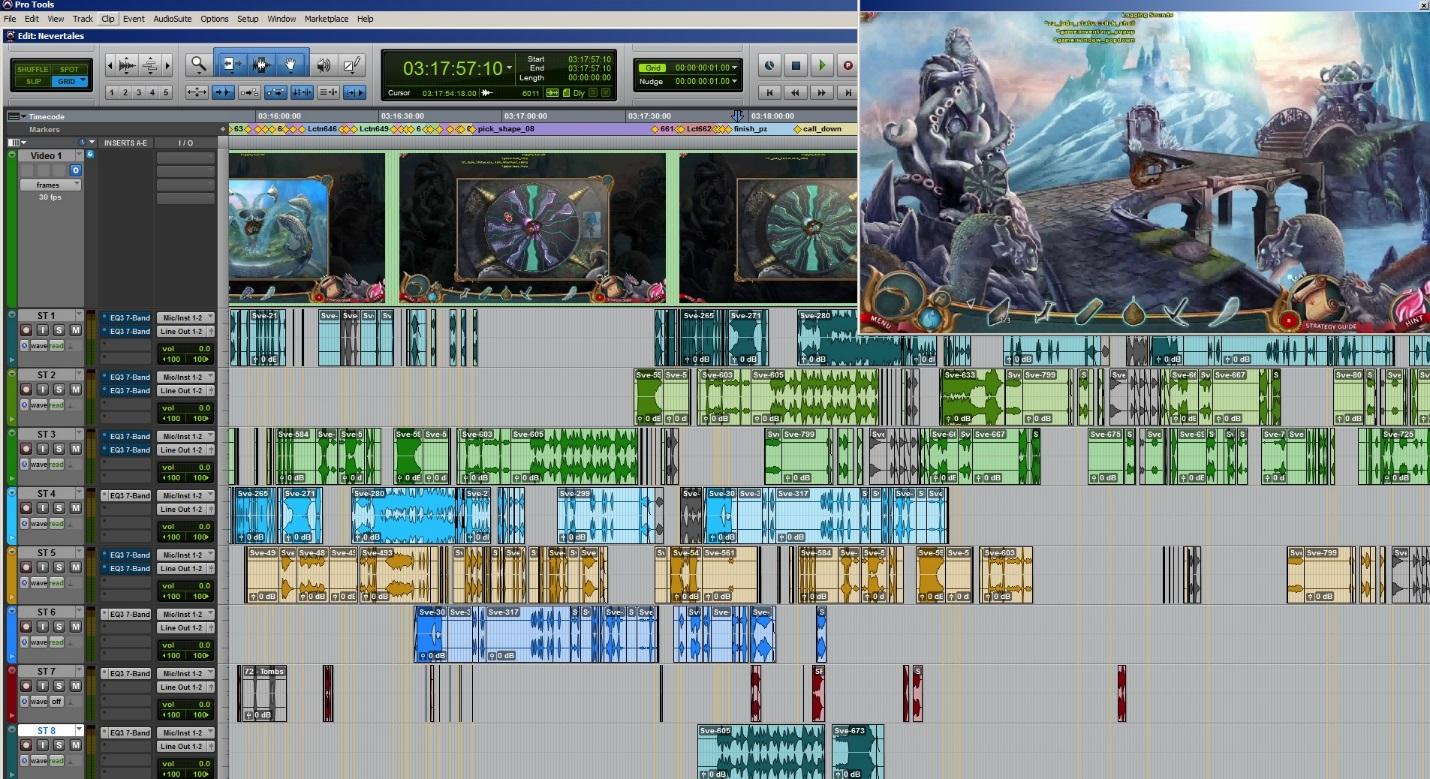Screen dimensions: 1430x779
Task: Click the audio waveform zoom icon
Action: [126, 65]
